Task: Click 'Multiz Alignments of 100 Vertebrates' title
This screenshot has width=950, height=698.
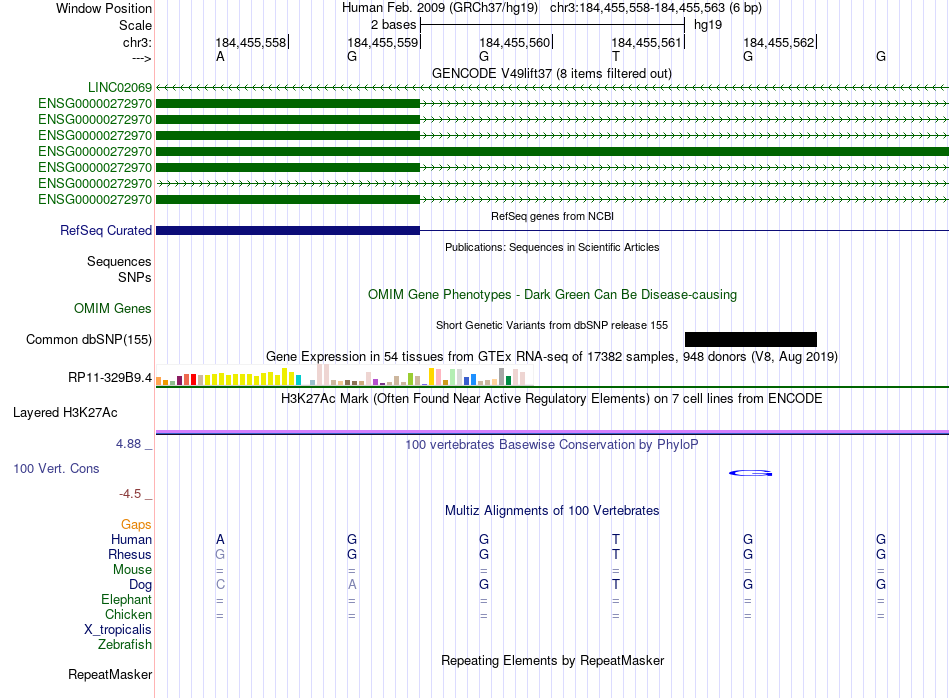Action: [x=552, y=511]
